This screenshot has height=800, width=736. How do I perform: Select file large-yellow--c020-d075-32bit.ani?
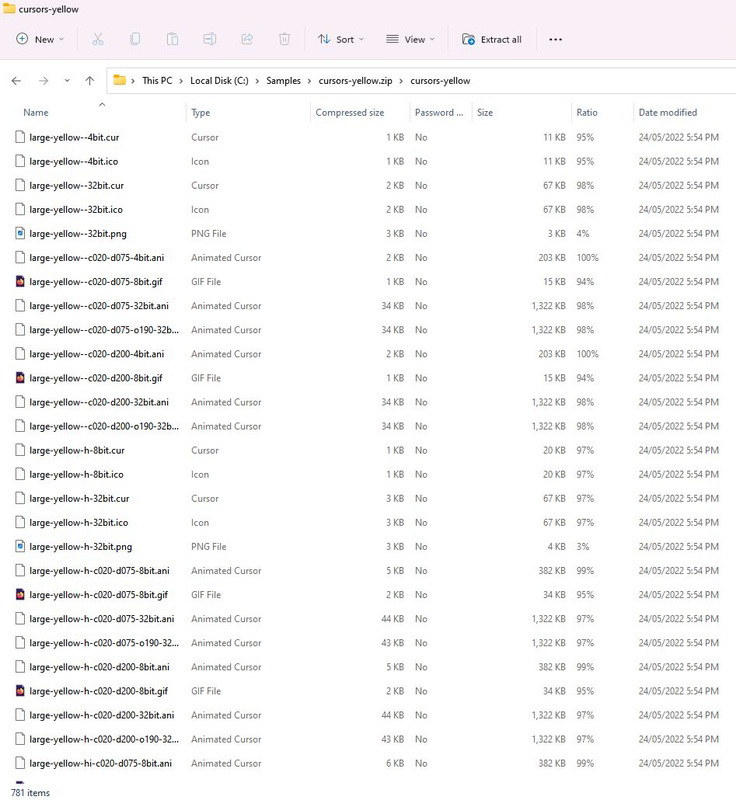[x=99, y=306]
